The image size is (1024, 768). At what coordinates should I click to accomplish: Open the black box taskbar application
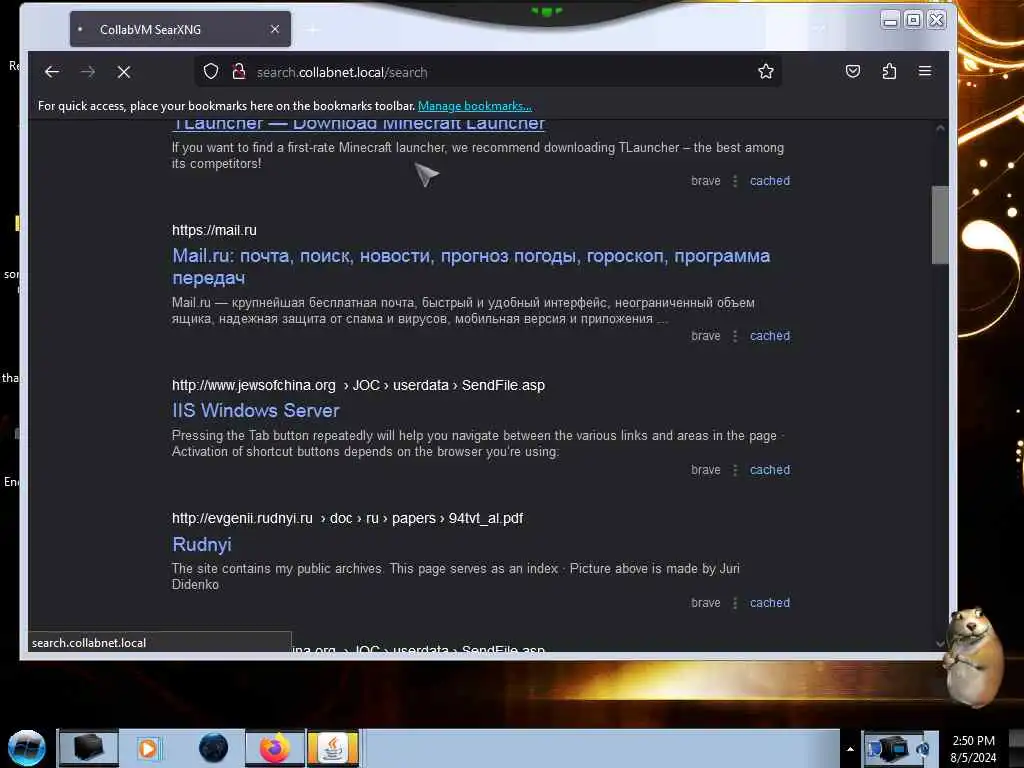[89, 748]
